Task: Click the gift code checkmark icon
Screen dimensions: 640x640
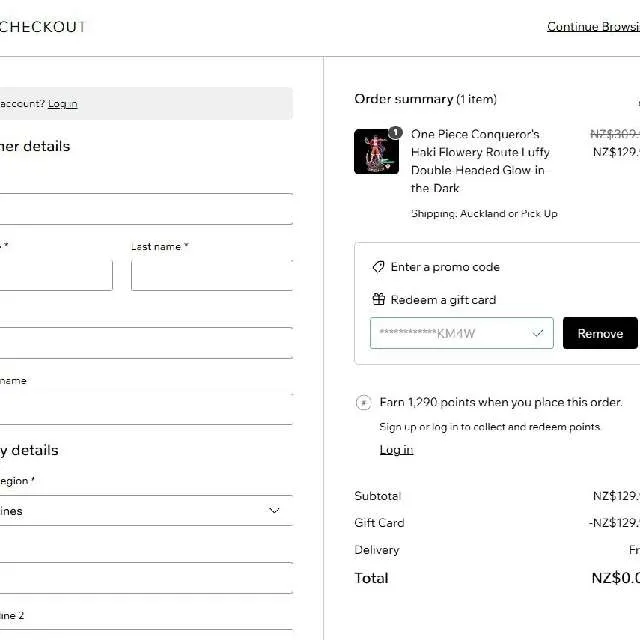Action: [538, 333]
